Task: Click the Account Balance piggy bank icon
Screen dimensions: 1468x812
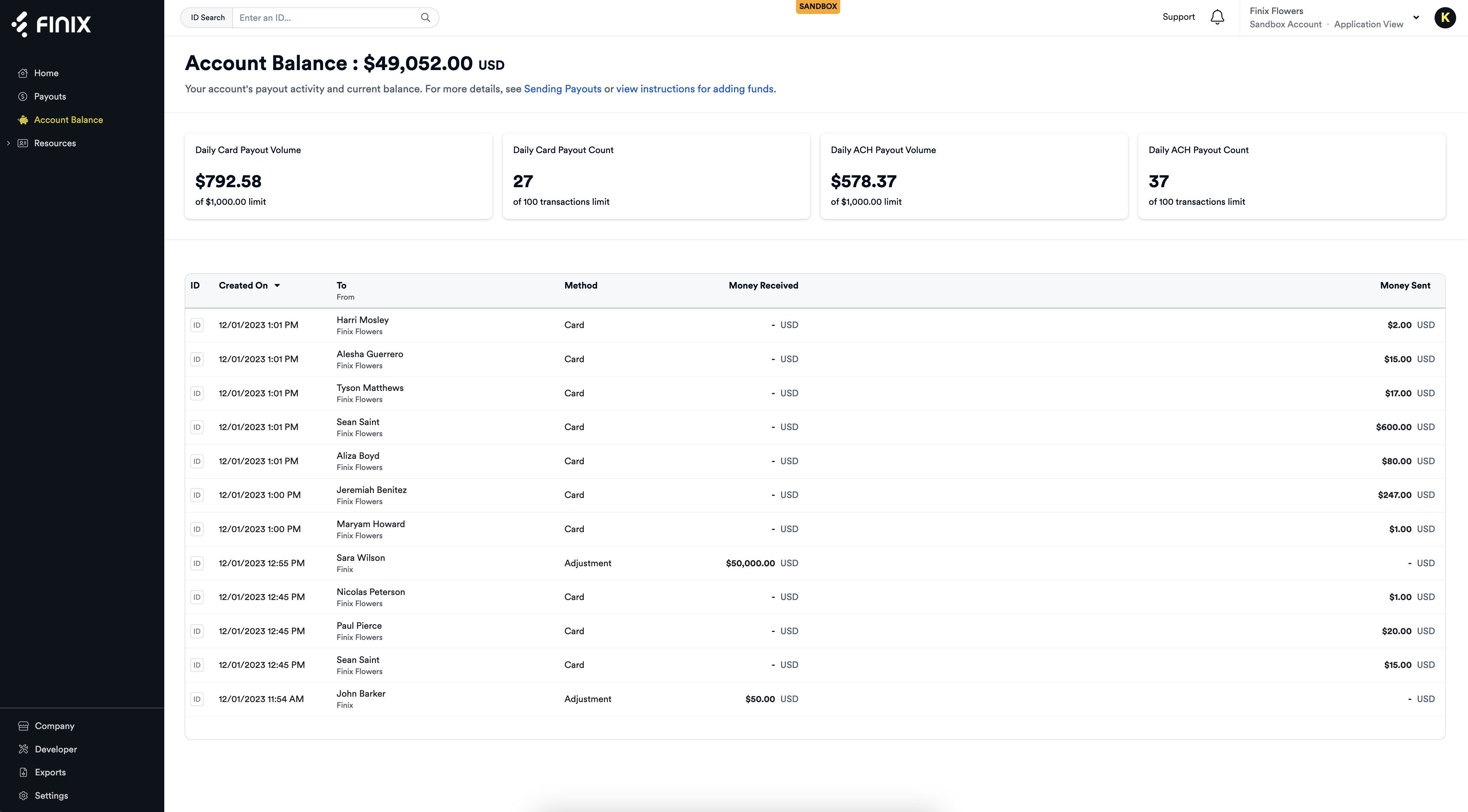Action: click(x=23, y=120)
